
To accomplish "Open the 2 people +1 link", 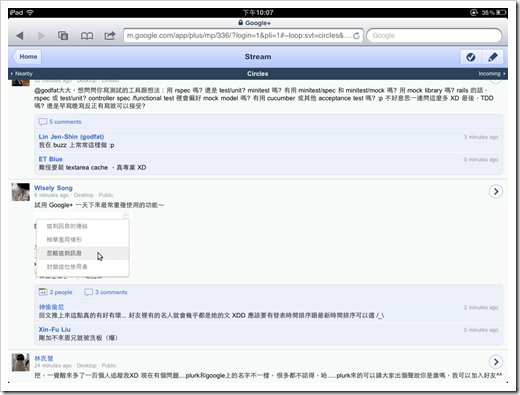I will [x=61, y=292].
